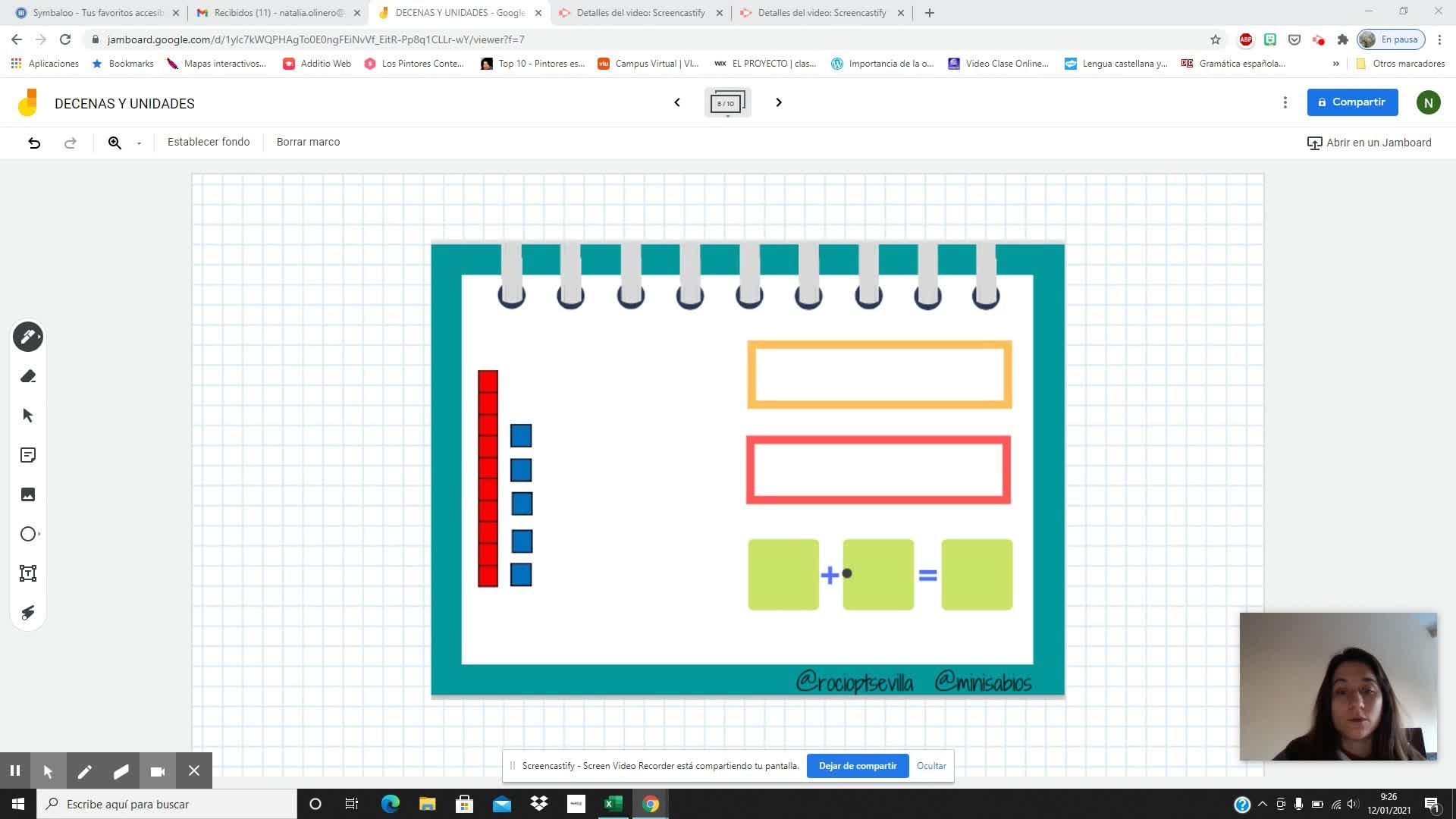This screenshot has width=1456, height=819.
Task: Select the Circle shape tool
Action: tap(28, 534)
